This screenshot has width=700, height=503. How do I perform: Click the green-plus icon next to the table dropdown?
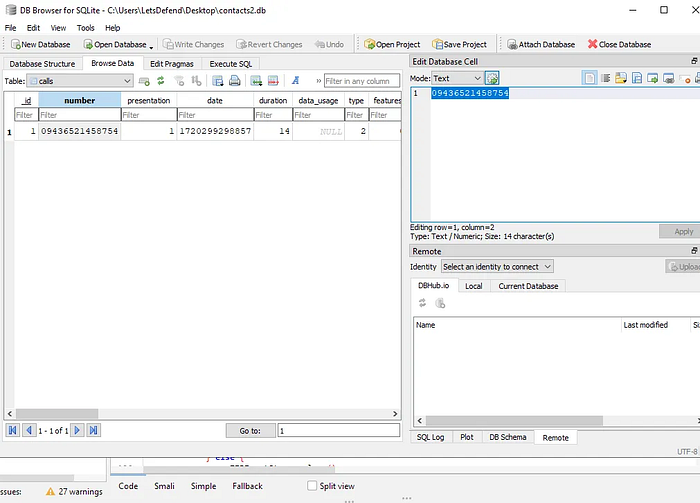click(144, 81)
